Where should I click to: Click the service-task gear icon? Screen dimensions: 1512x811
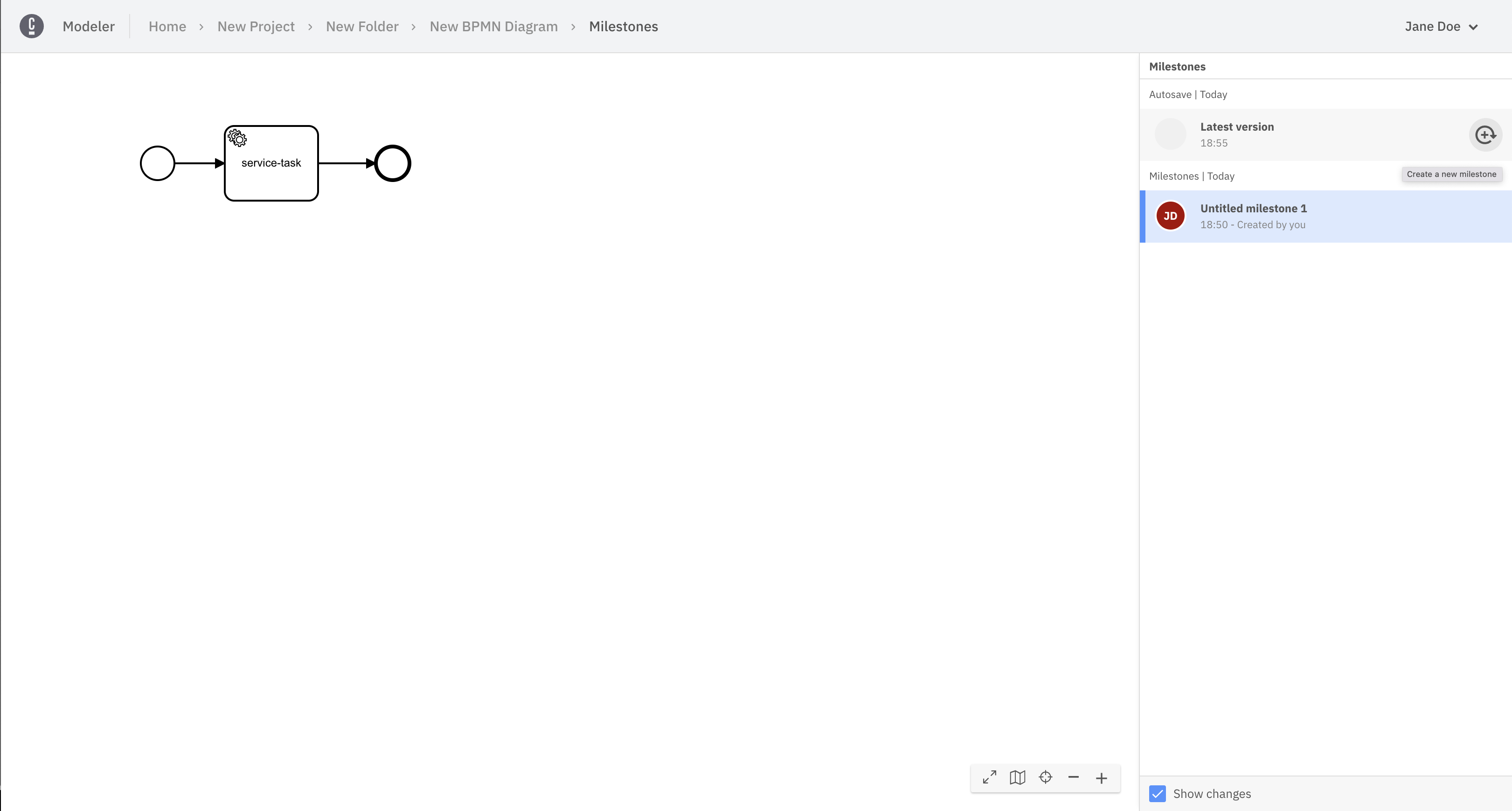click(237, 138)
